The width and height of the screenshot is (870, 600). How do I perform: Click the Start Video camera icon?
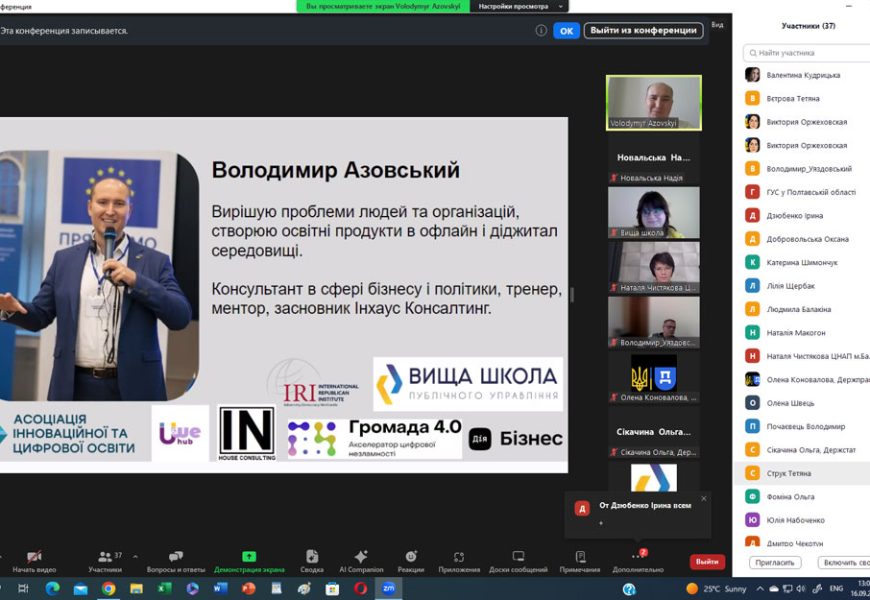point(34,557)
